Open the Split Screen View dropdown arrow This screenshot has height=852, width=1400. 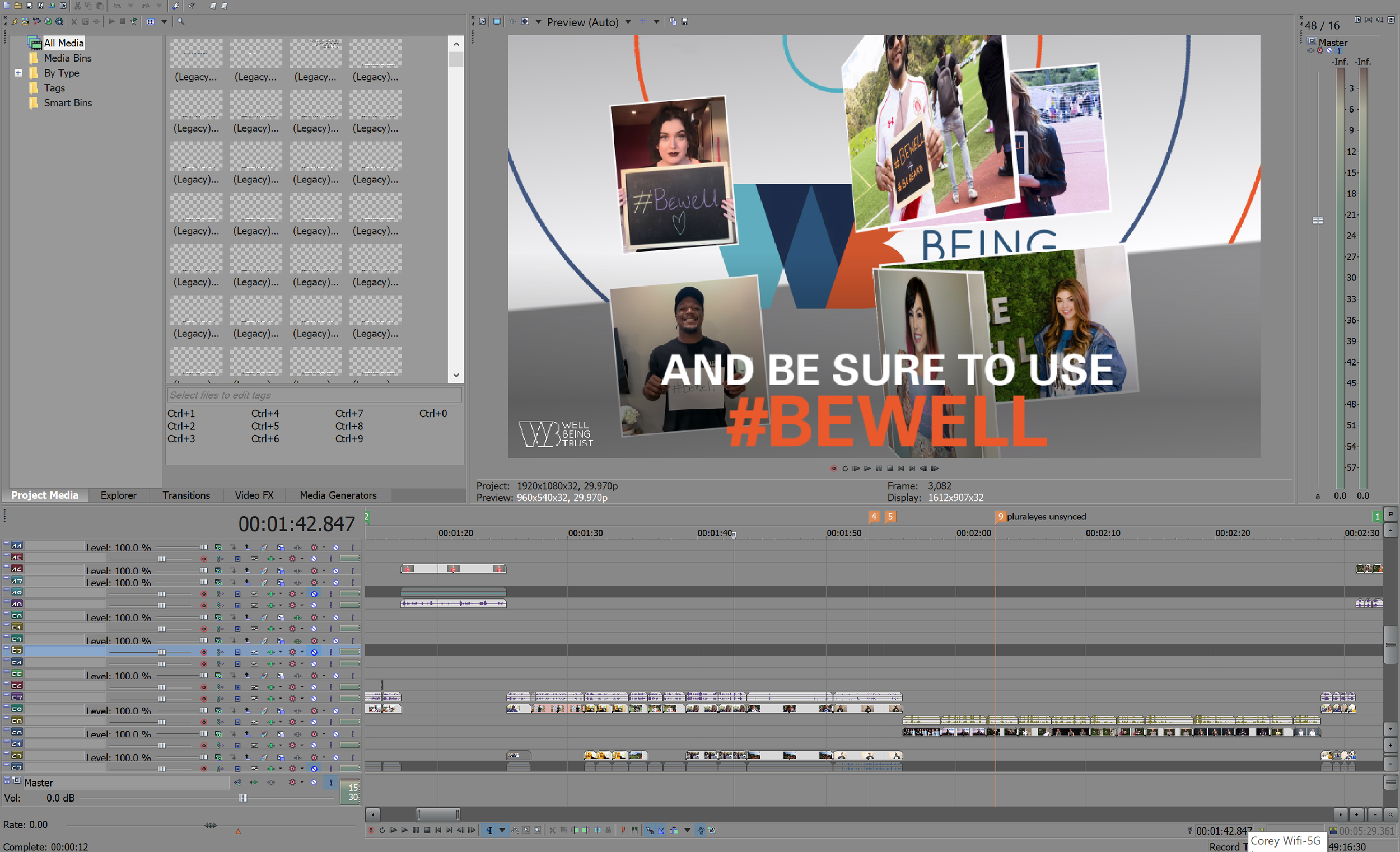(x=539, y=22)
